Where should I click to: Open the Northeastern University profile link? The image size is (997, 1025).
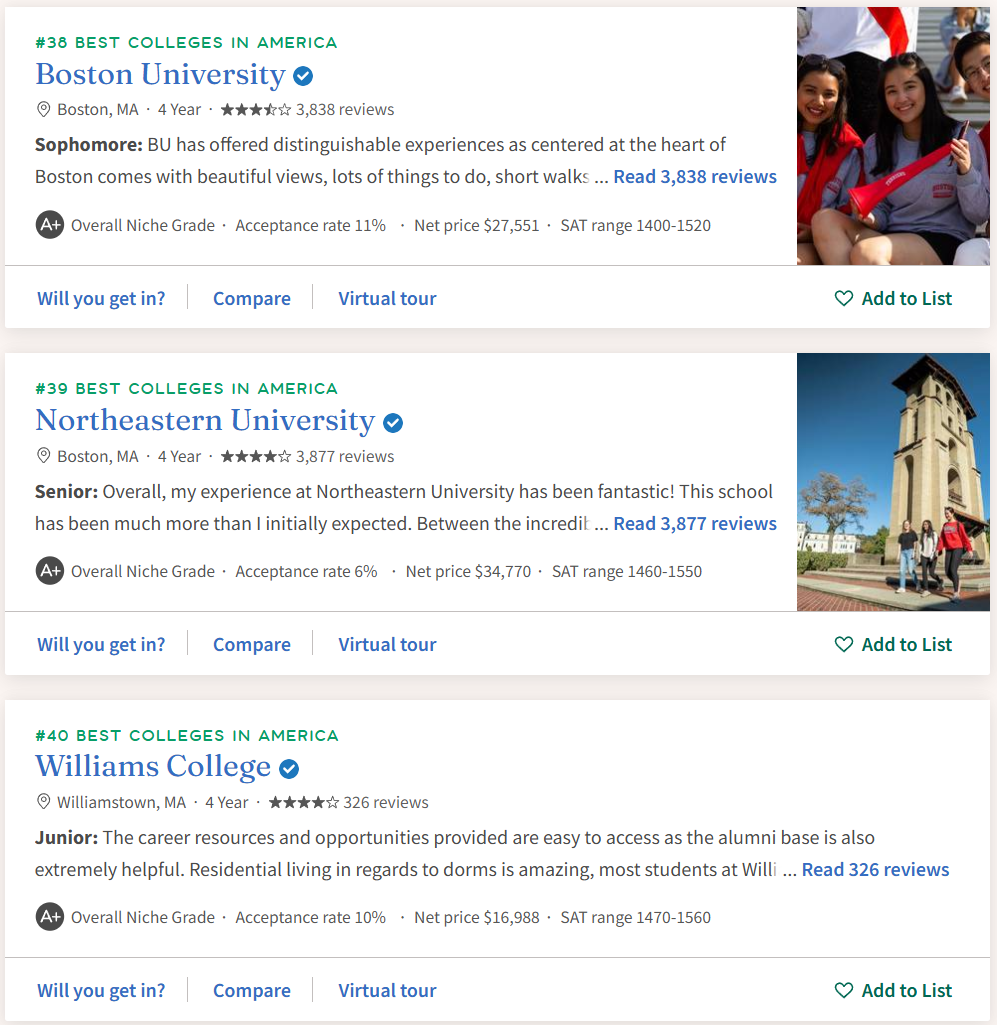point(205,420)
